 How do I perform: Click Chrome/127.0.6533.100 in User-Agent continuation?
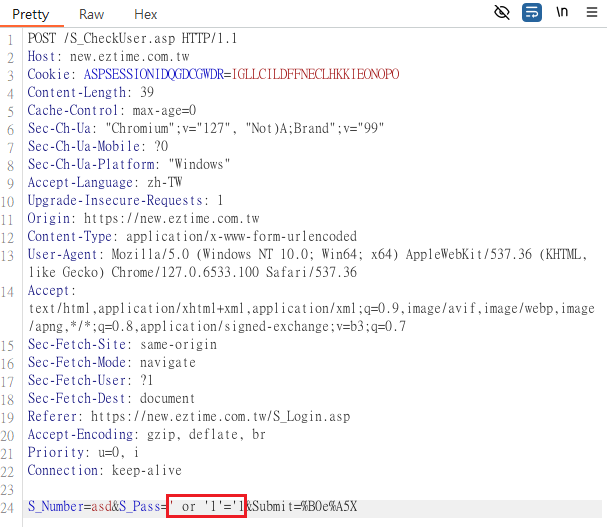[185, 272]
